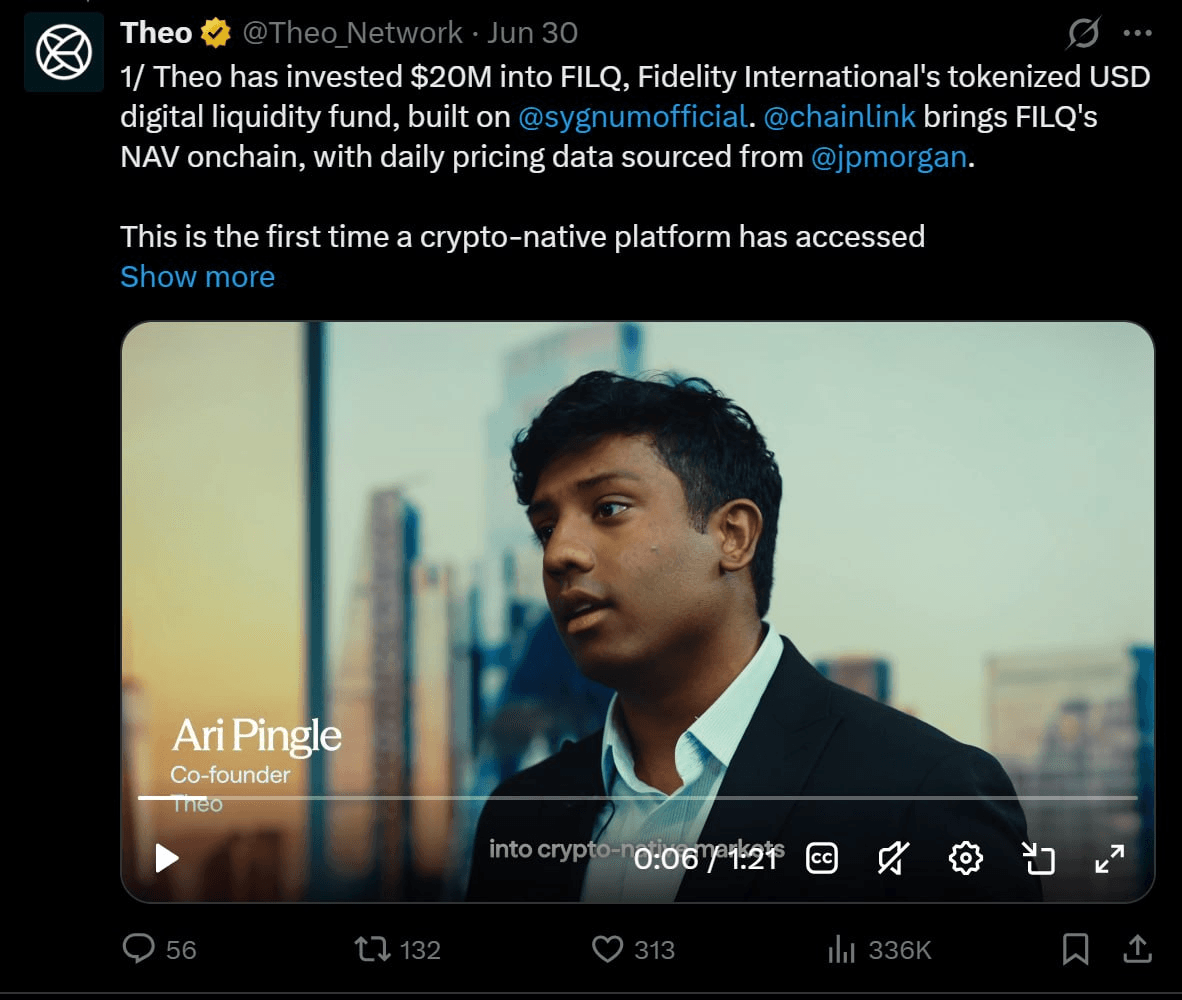
Task: Open Theo's profile avatar
Action: (x=64, y=52)
